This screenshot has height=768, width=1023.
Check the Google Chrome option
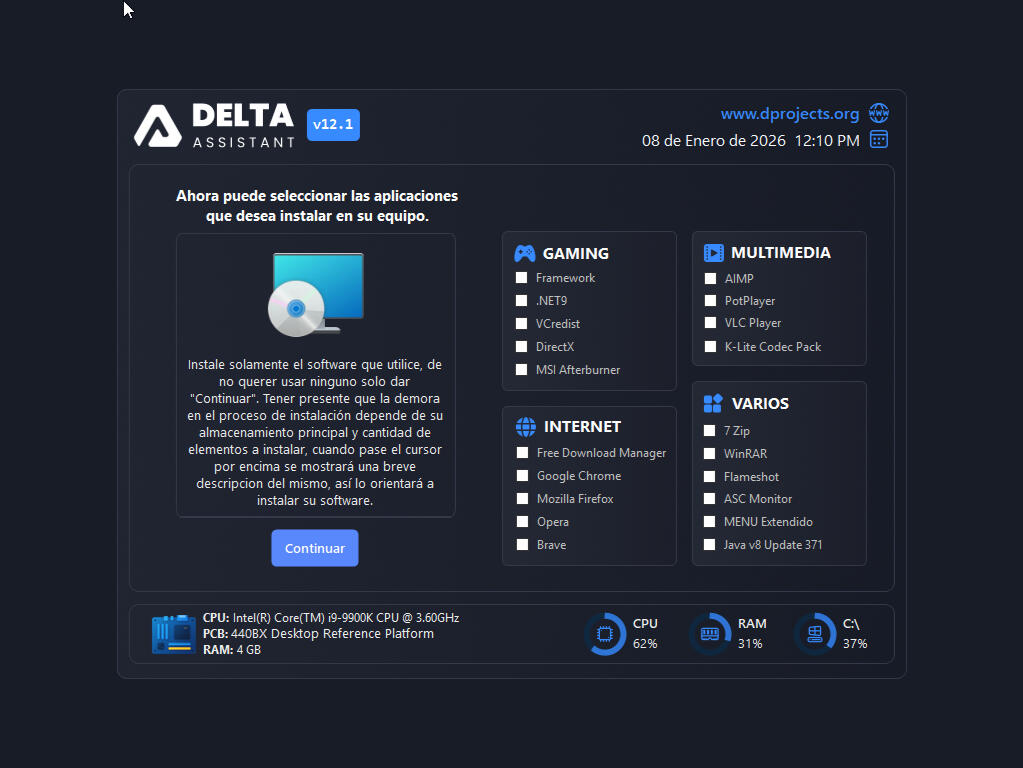click(522, 476)
